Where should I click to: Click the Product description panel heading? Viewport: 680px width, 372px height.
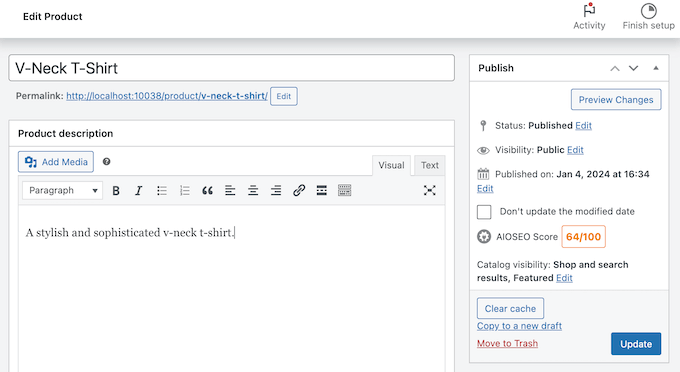click(x=65, y=134)
